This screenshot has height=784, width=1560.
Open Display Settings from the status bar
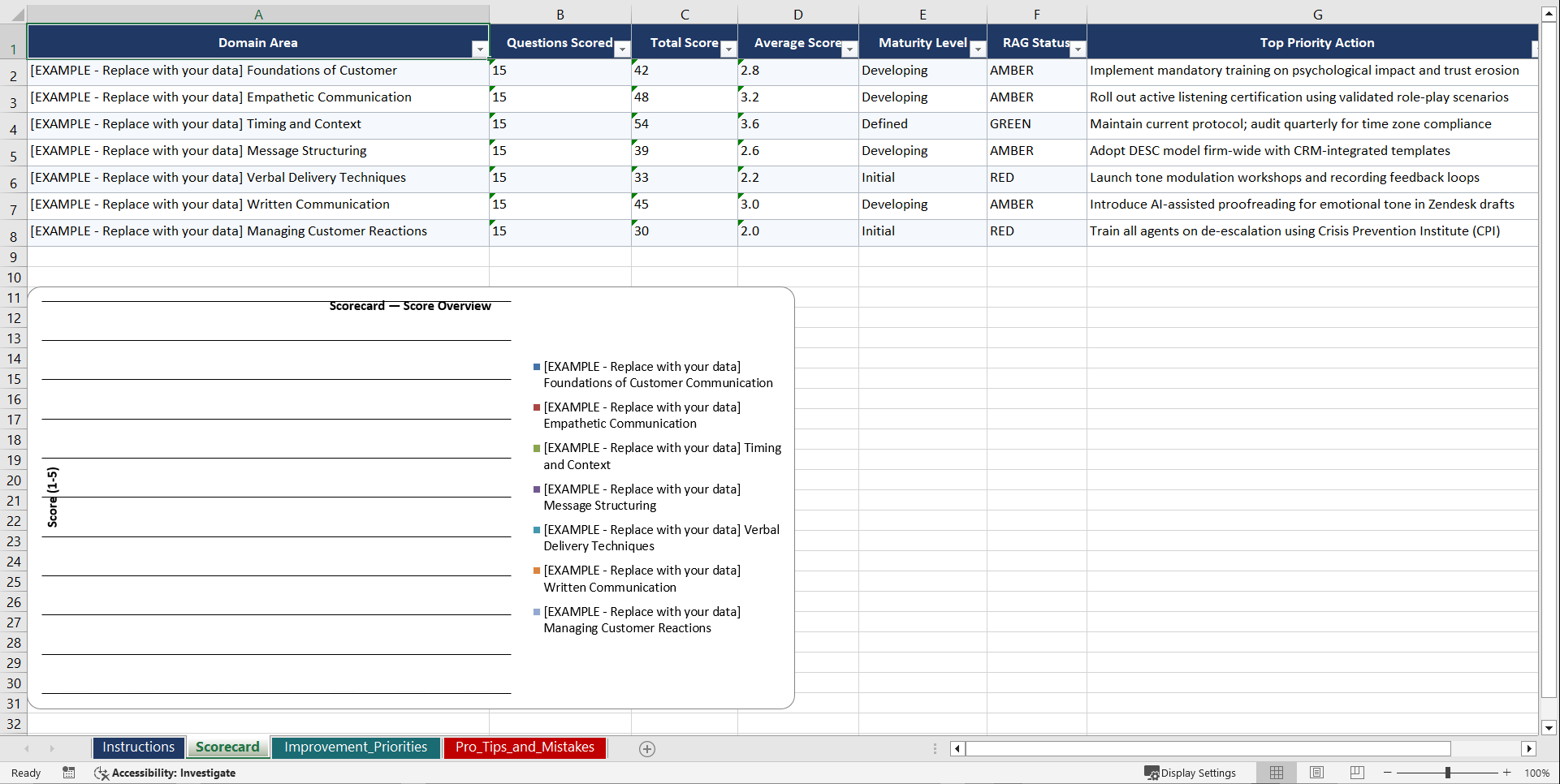1191,773
